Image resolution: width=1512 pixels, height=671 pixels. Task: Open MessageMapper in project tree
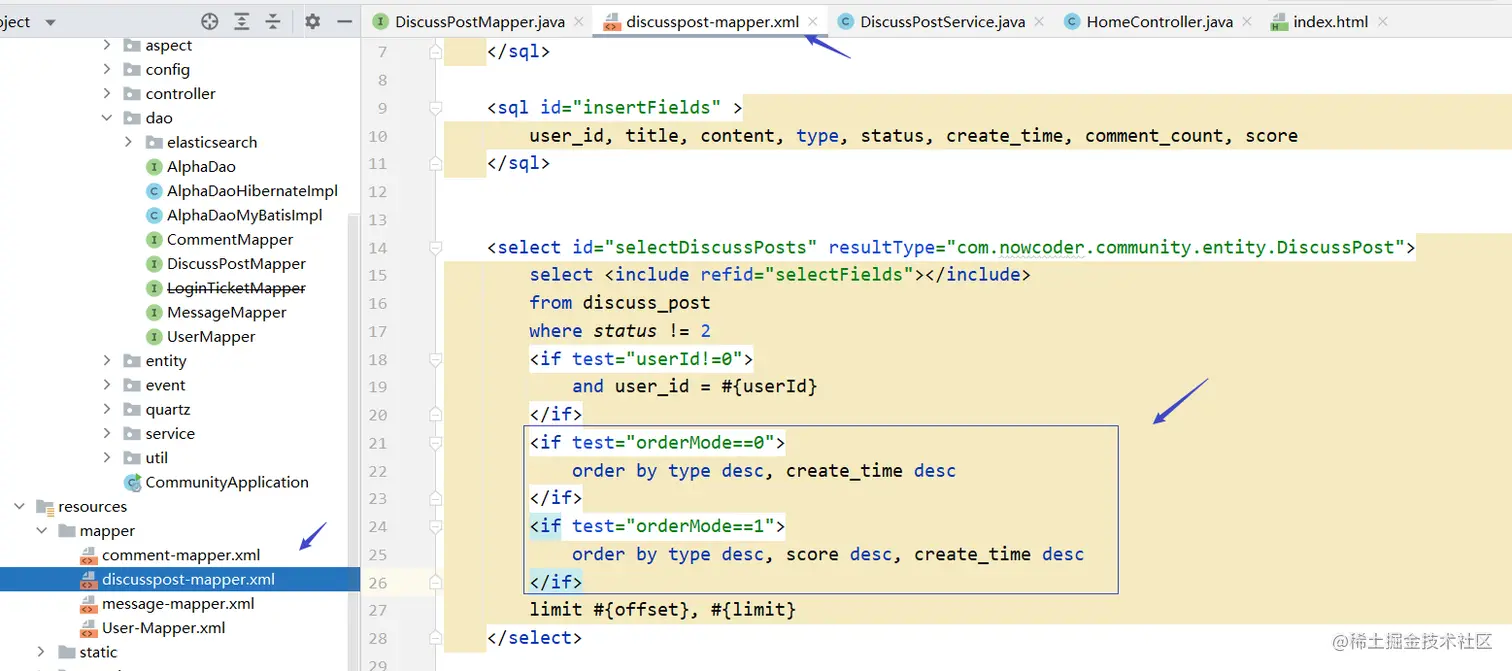tap(226, 312)
